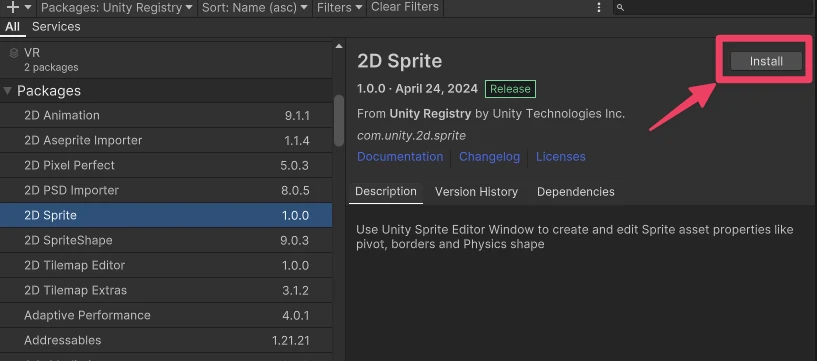Select the VR feature set entry

[x=166, y=59]
